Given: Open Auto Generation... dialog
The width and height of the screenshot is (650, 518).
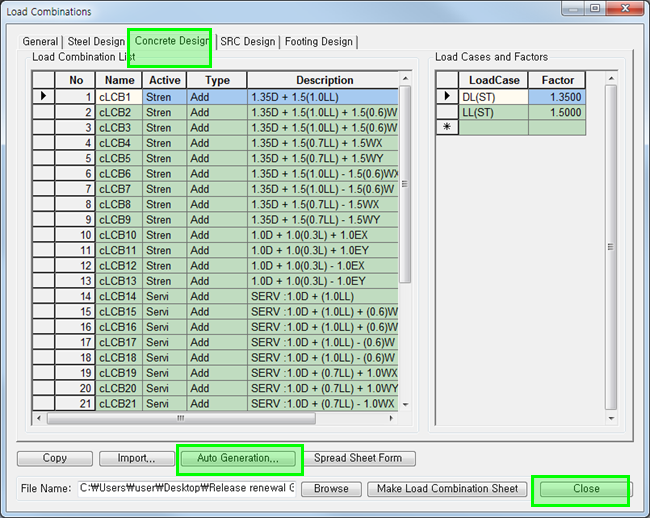Looking at the screenshot, I should [x=238, y=458].
